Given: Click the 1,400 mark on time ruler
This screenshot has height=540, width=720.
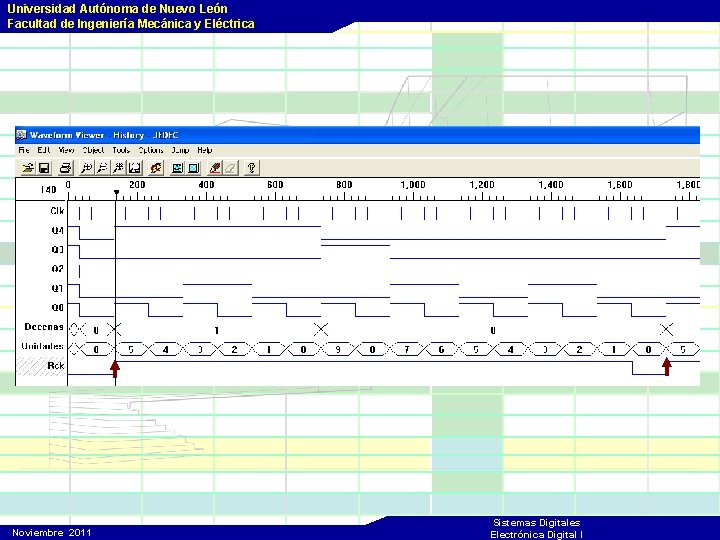Looking at the screenshot, I should coord(551,185).
